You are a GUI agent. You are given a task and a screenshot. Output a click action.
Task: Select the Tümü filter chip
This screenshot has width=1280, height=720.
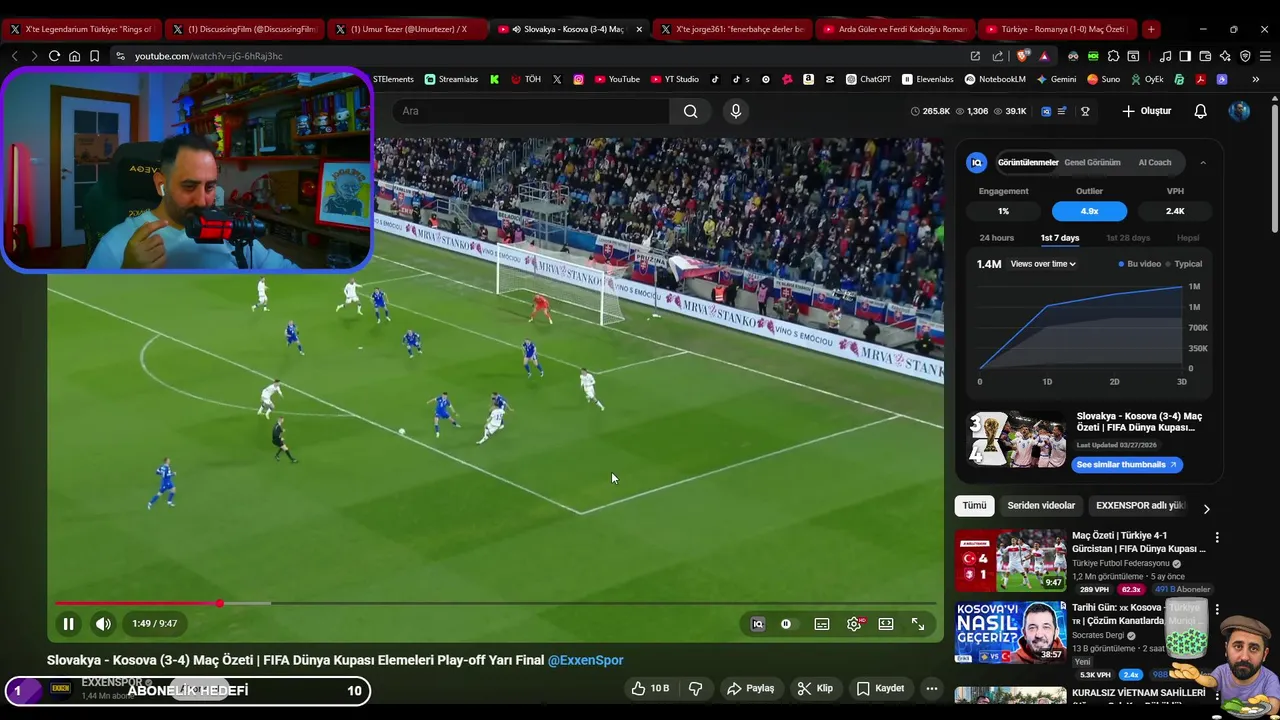point(974,506)
